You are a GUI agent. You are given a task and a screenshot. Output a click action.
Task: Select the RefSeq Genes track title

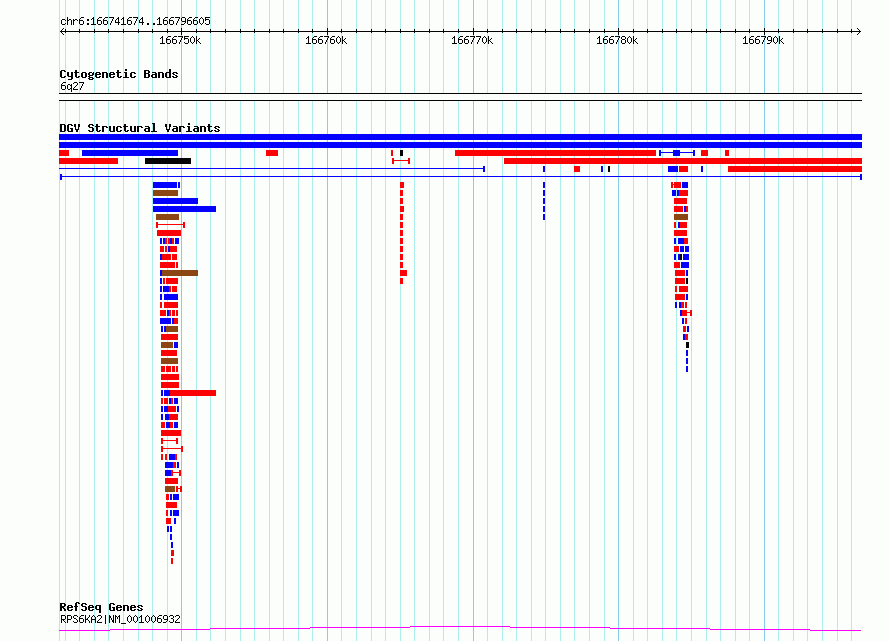[101, 607]
